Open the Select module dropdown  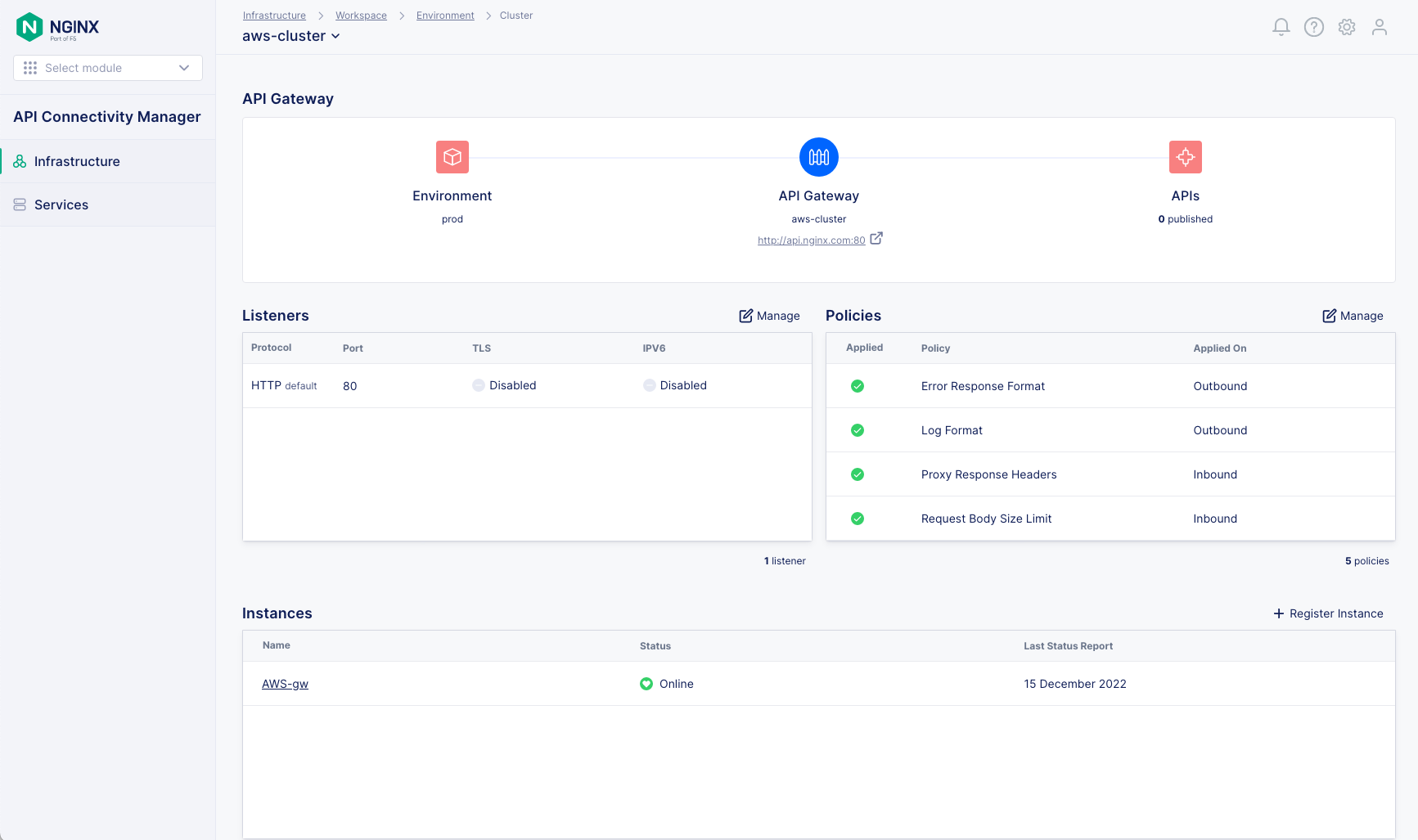coord(108,68)
